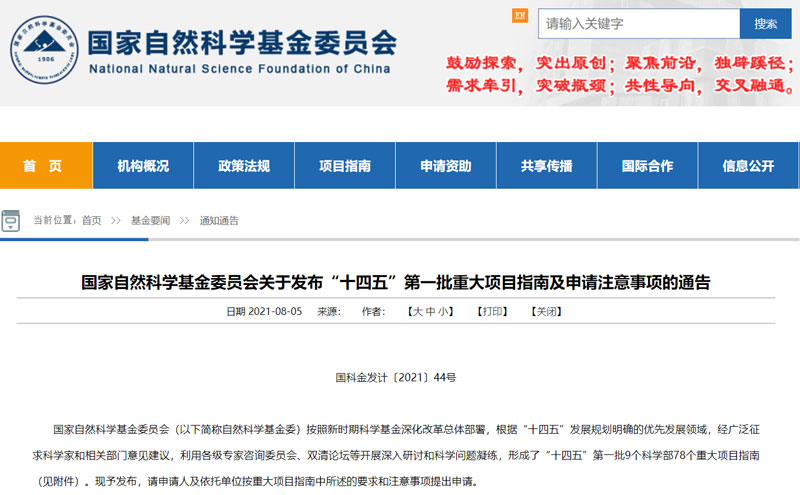Set font size to 大 (large)
The width and height of the screenshot is (800, 495).
coord(417,311)
